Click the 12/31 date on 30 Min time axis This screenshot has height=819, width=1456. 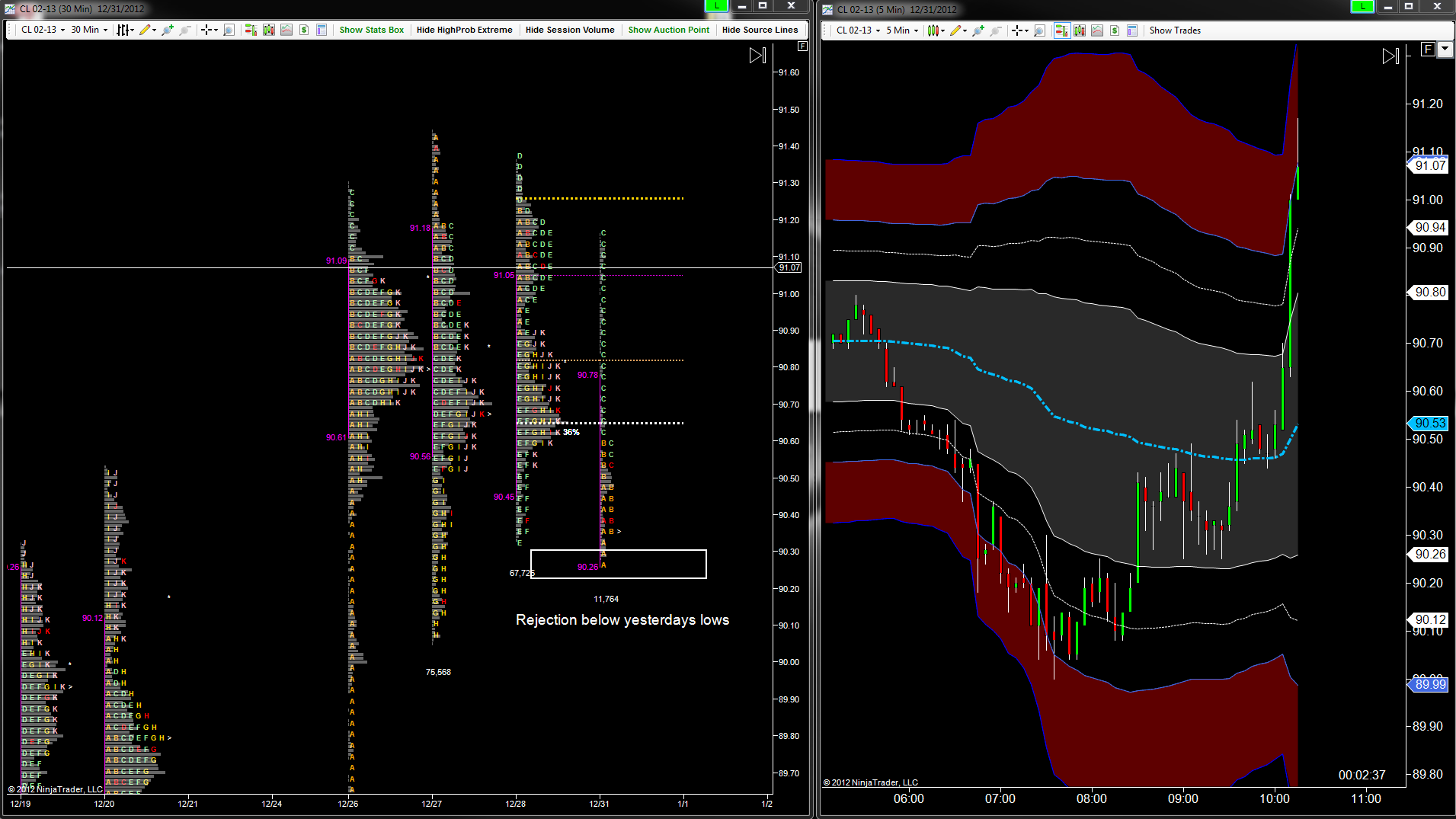click(x=599, y=803)
